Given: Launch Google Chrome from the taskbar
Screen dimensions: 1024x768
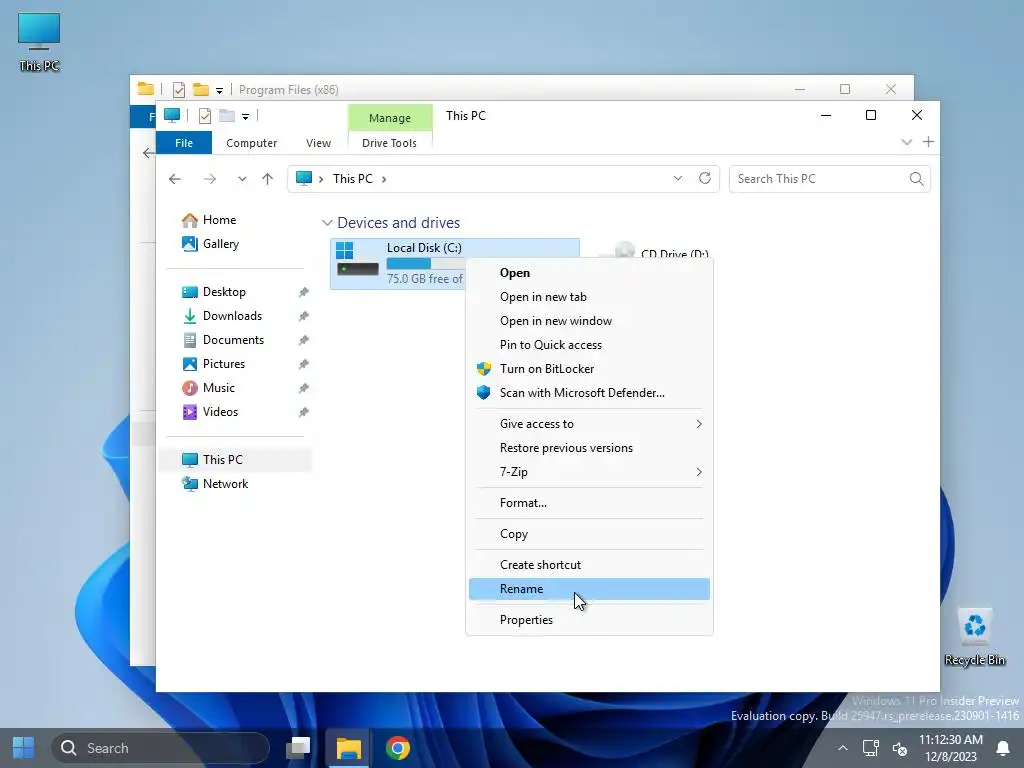Looking at the screenshot, I should 398,748.
